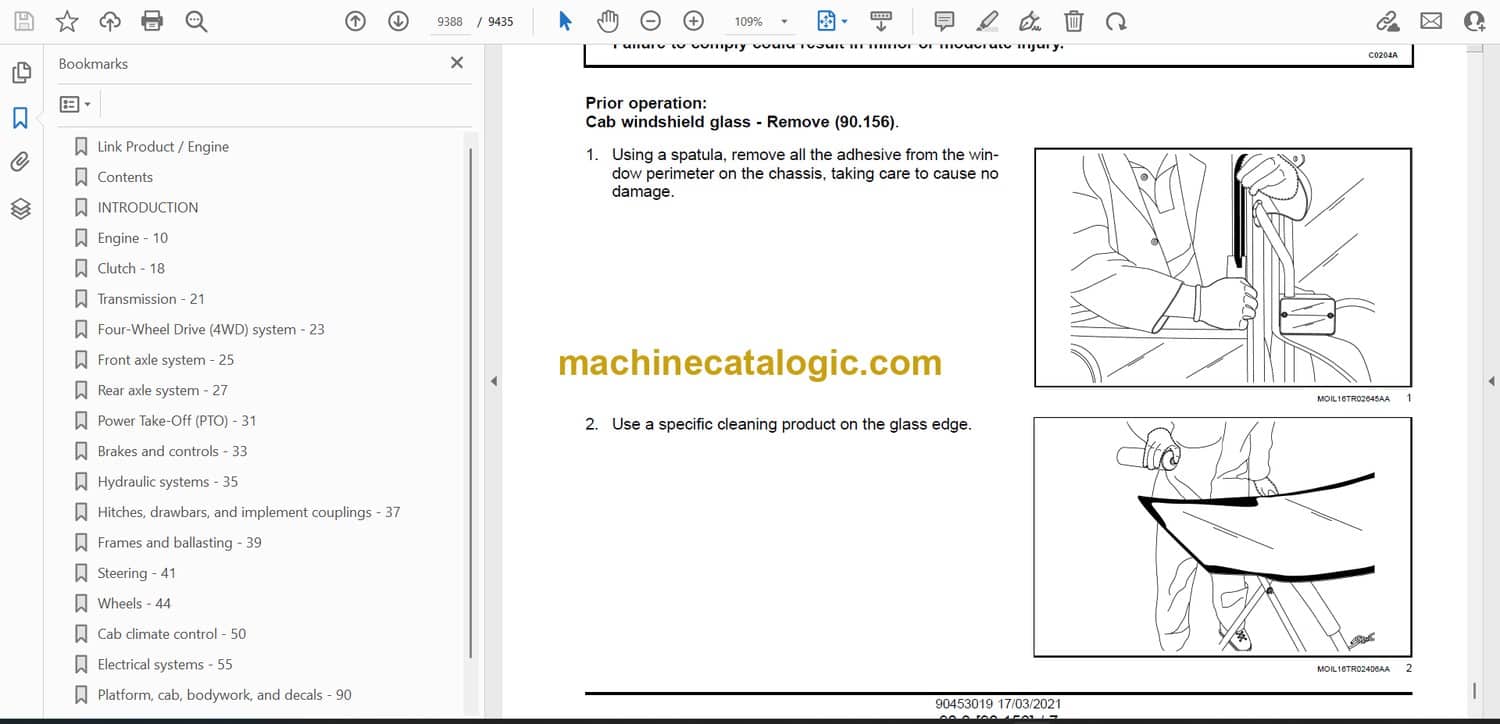Open the fit page options dropdown
The height and width of the screenshot is (724, 1500).
pyautogui.click(x=844, y=21)
